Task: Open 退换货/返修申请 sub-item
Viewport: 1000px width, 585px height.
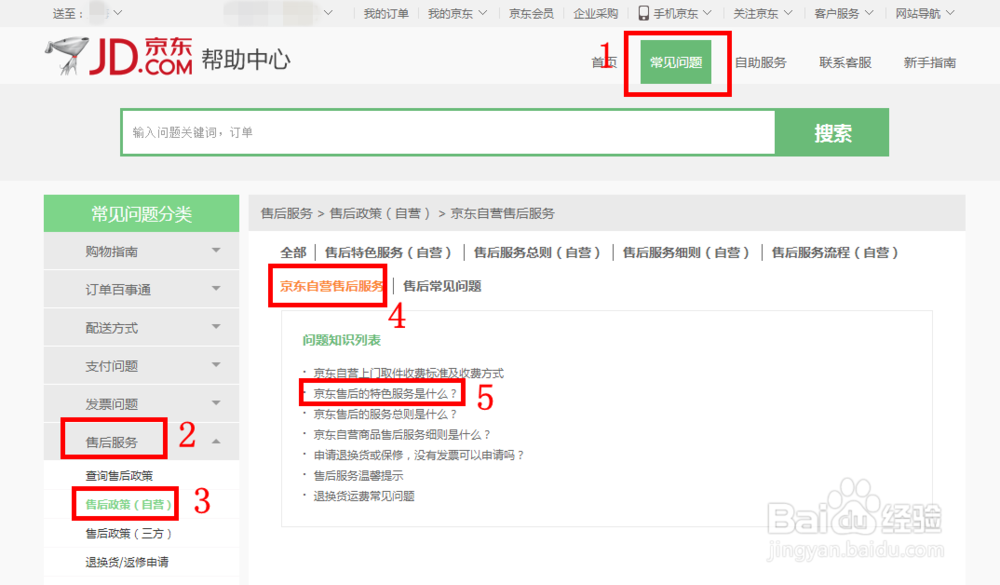Action: pyautogui.click(x=127, y=562)
